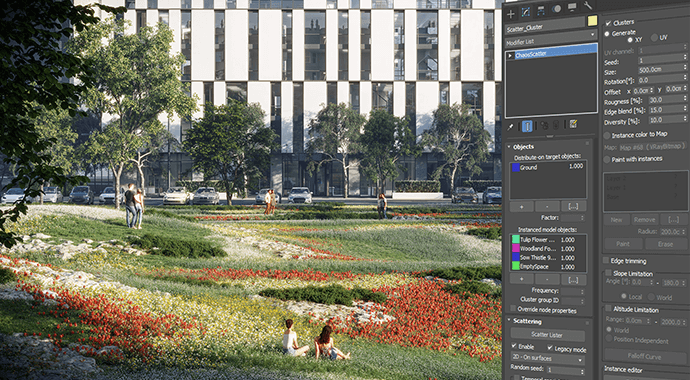Select the Generate radio button

607,33
